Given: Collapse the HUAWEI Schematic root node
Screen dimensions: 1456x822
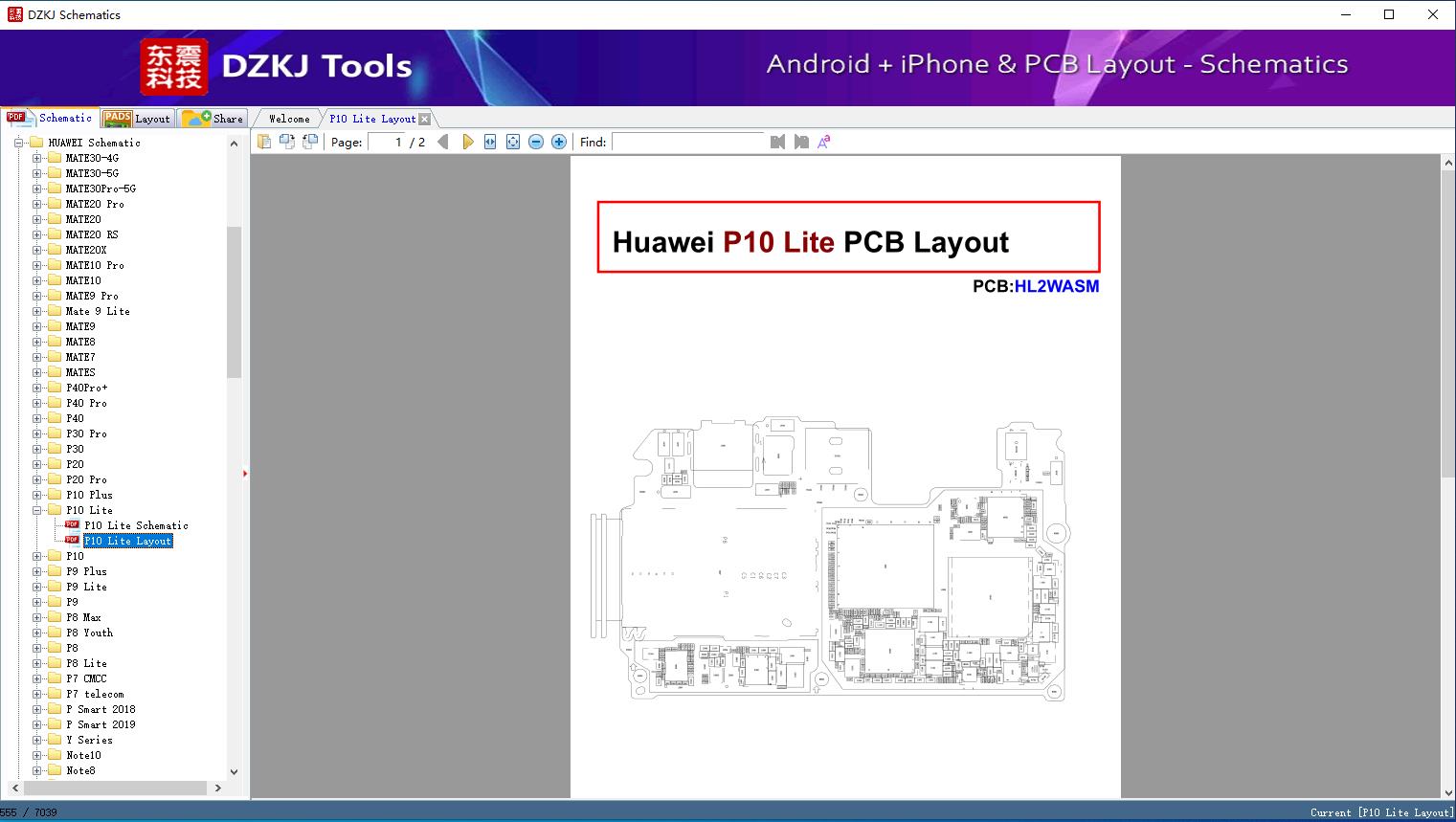Looking at the screenshot, I should 18,143.
